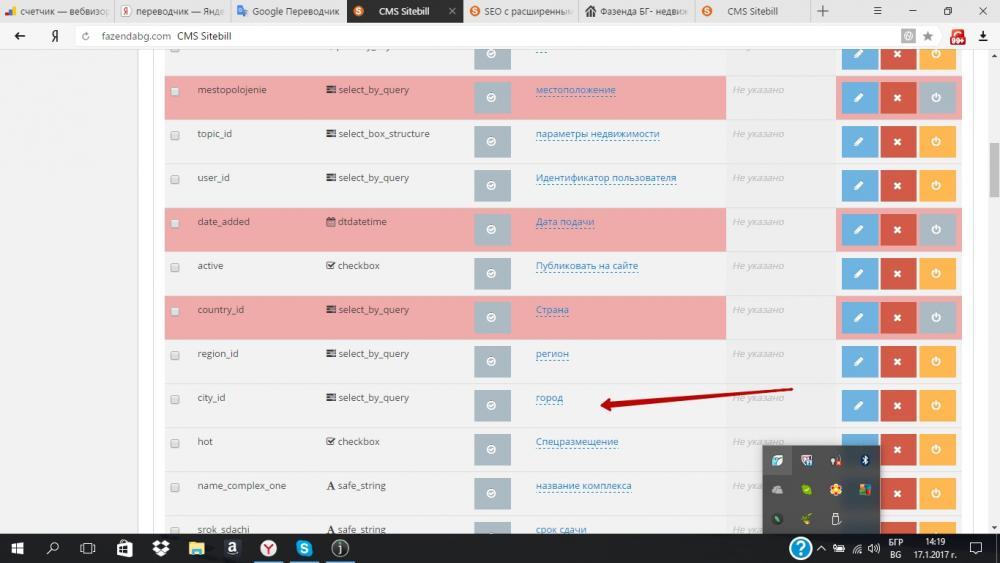Click grey check button in city_id row
1000x563 pixels.
tap(492, 406)
